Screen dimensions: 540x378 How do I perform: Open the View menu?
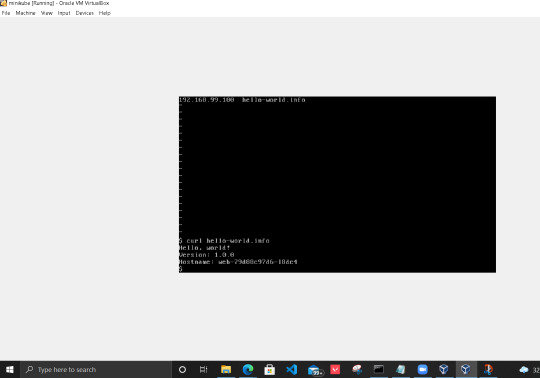pos(47,13)
